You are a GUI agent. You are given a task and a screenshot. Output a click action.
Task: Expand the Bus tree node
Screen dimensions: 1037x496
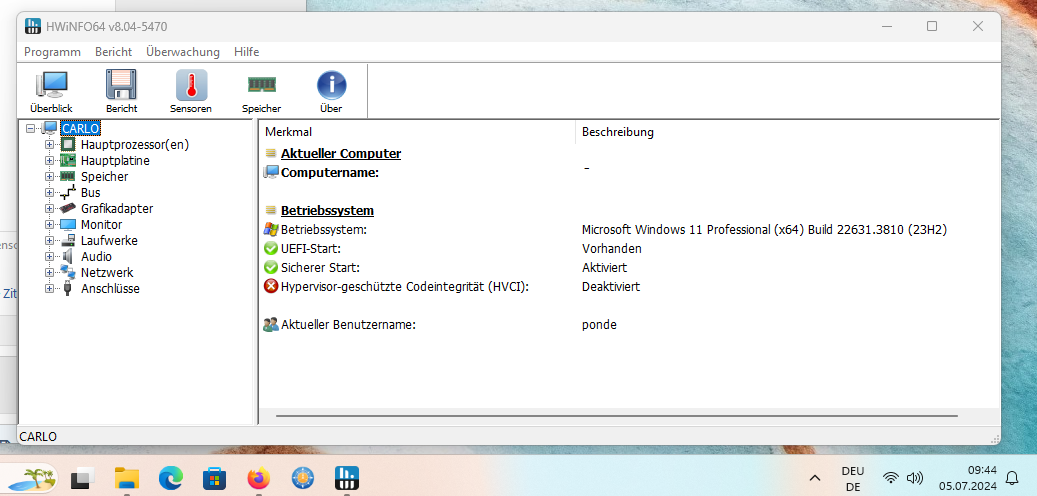[x=49, y=192]
